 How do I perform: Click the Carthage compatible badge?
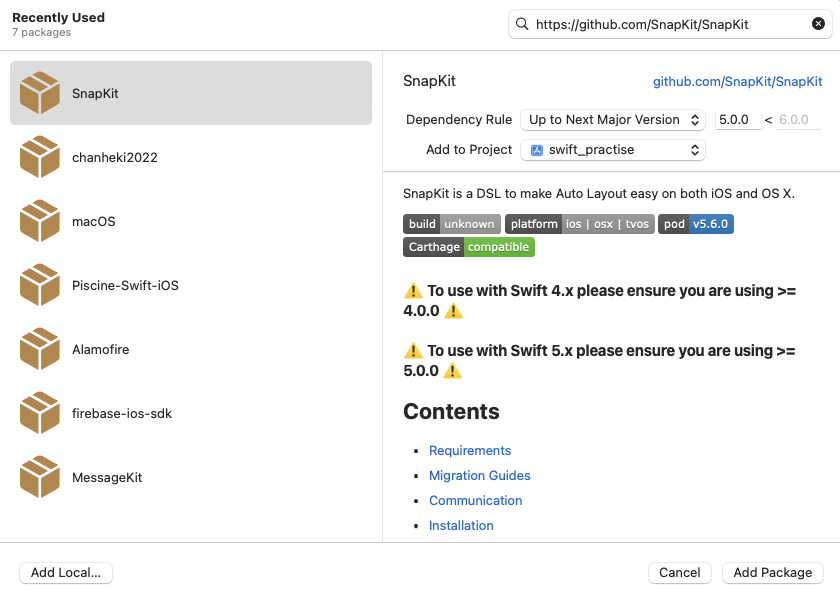[469, 247]
